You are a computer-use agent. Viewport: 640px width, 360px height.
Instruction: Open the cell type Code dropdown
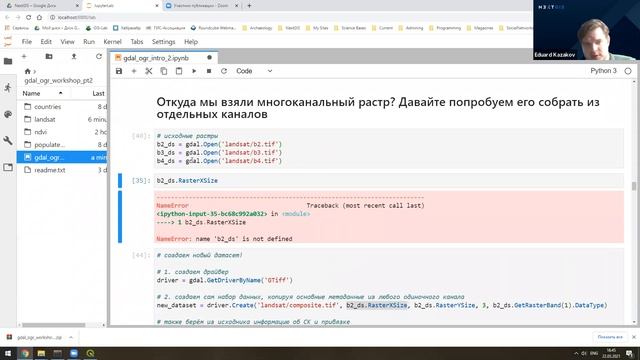[254, 71]
